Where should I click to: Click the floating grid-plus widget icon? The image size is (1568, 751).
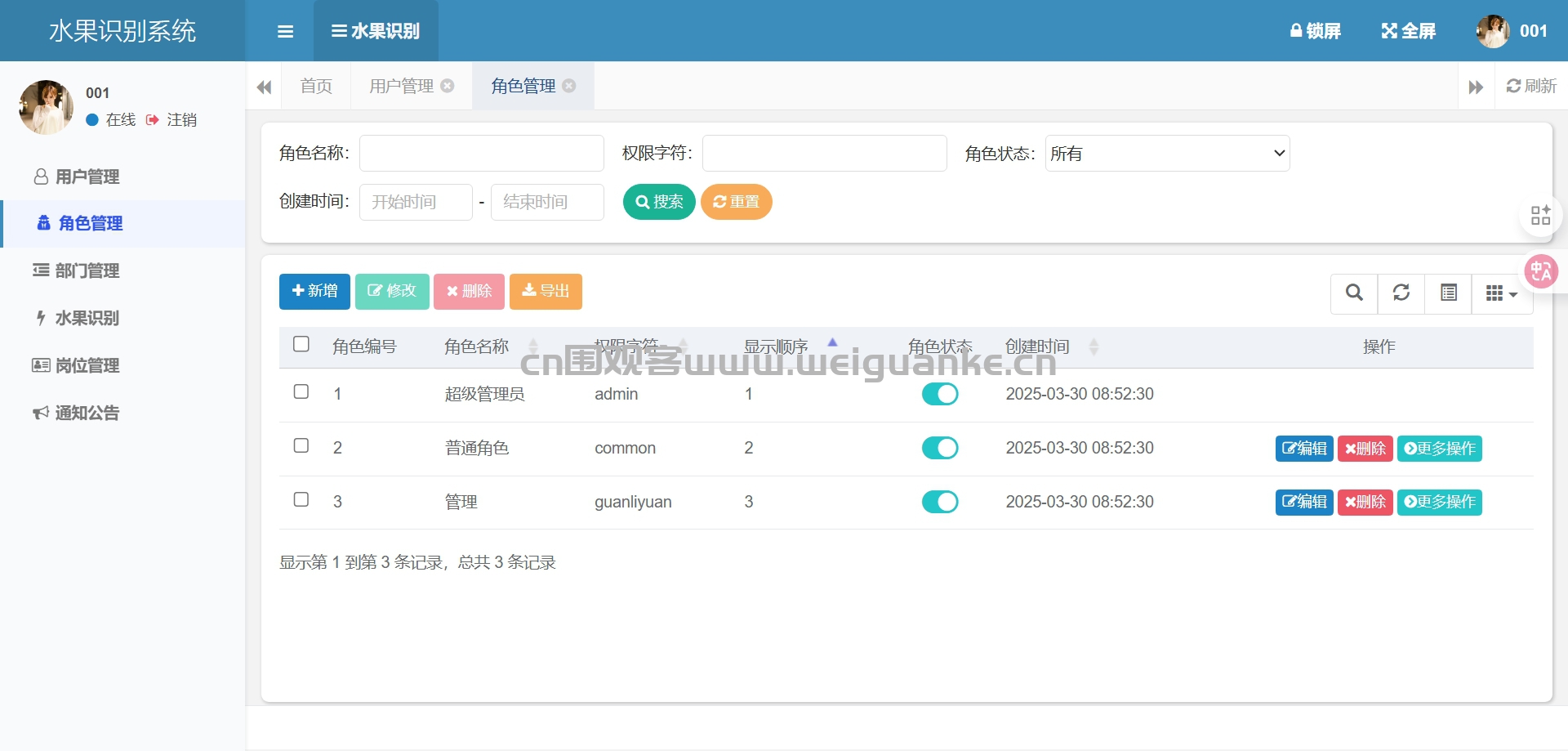(1540, 216)
